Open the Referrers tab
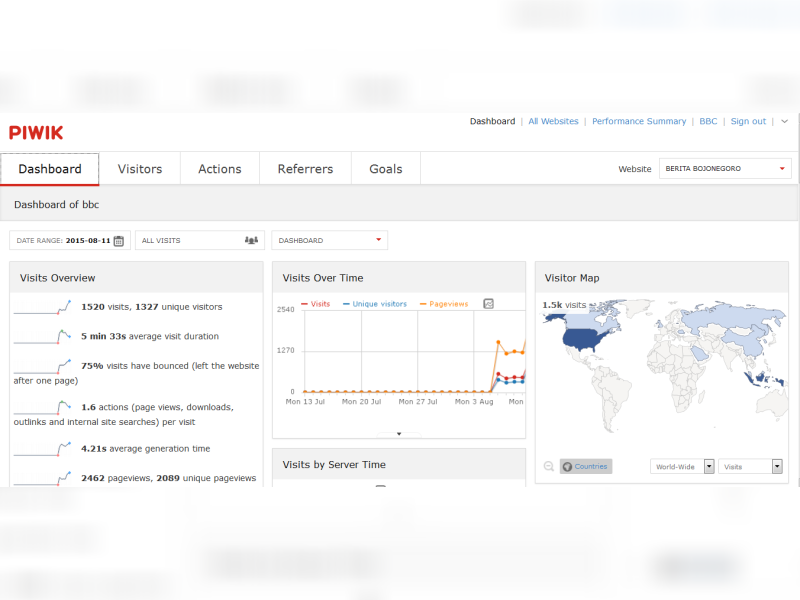The height and width of the screenshot is (600, 800). click(x=305, y=169)
